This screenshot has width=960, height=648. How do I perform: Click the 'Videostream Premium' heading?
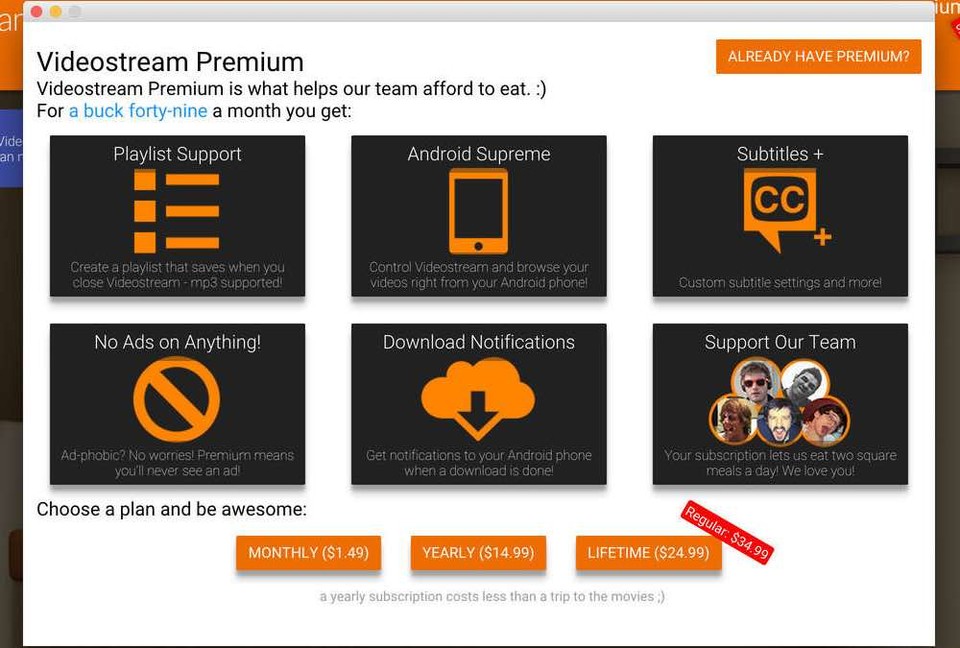coord(170,62)
